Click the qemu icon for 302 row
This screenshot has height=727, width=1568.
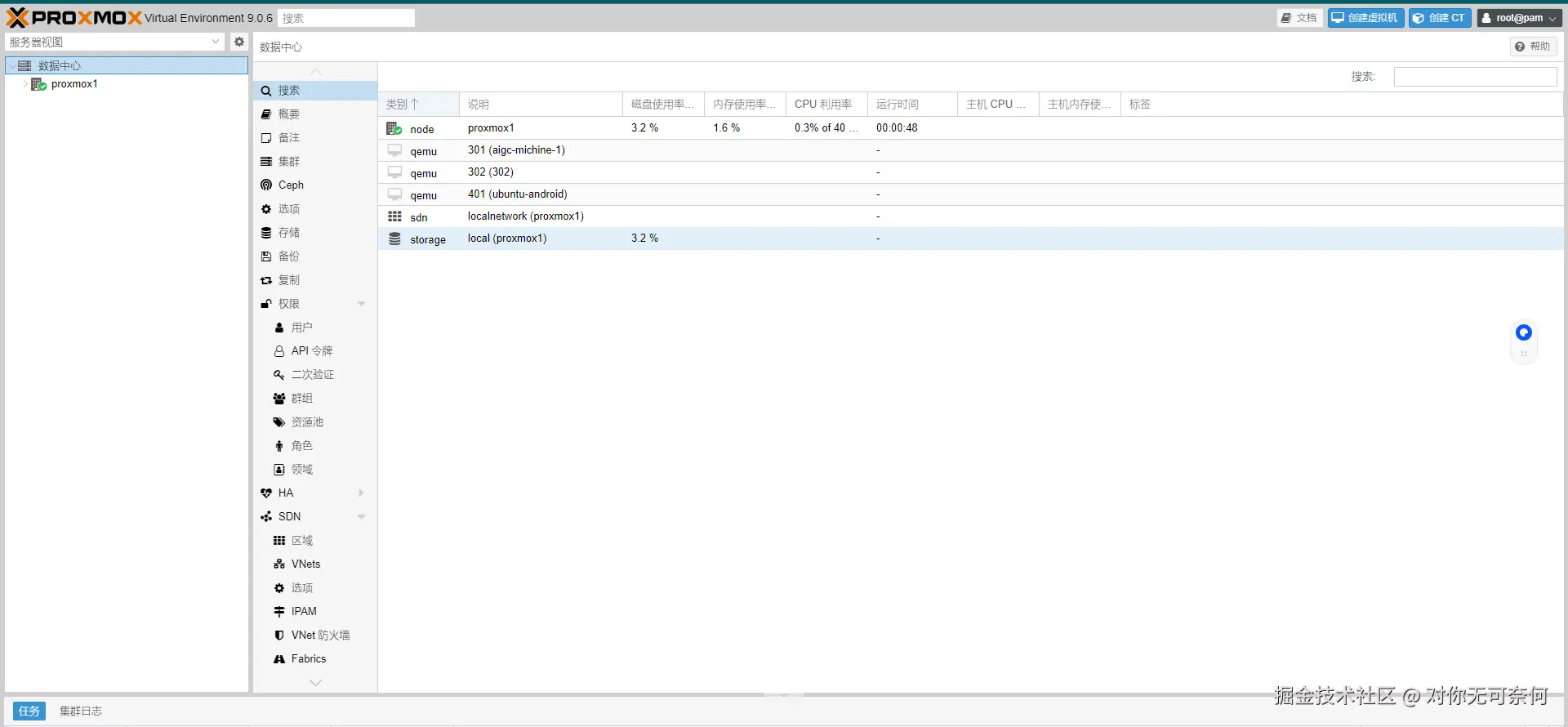pyautogui.click(x=394, y=172)
